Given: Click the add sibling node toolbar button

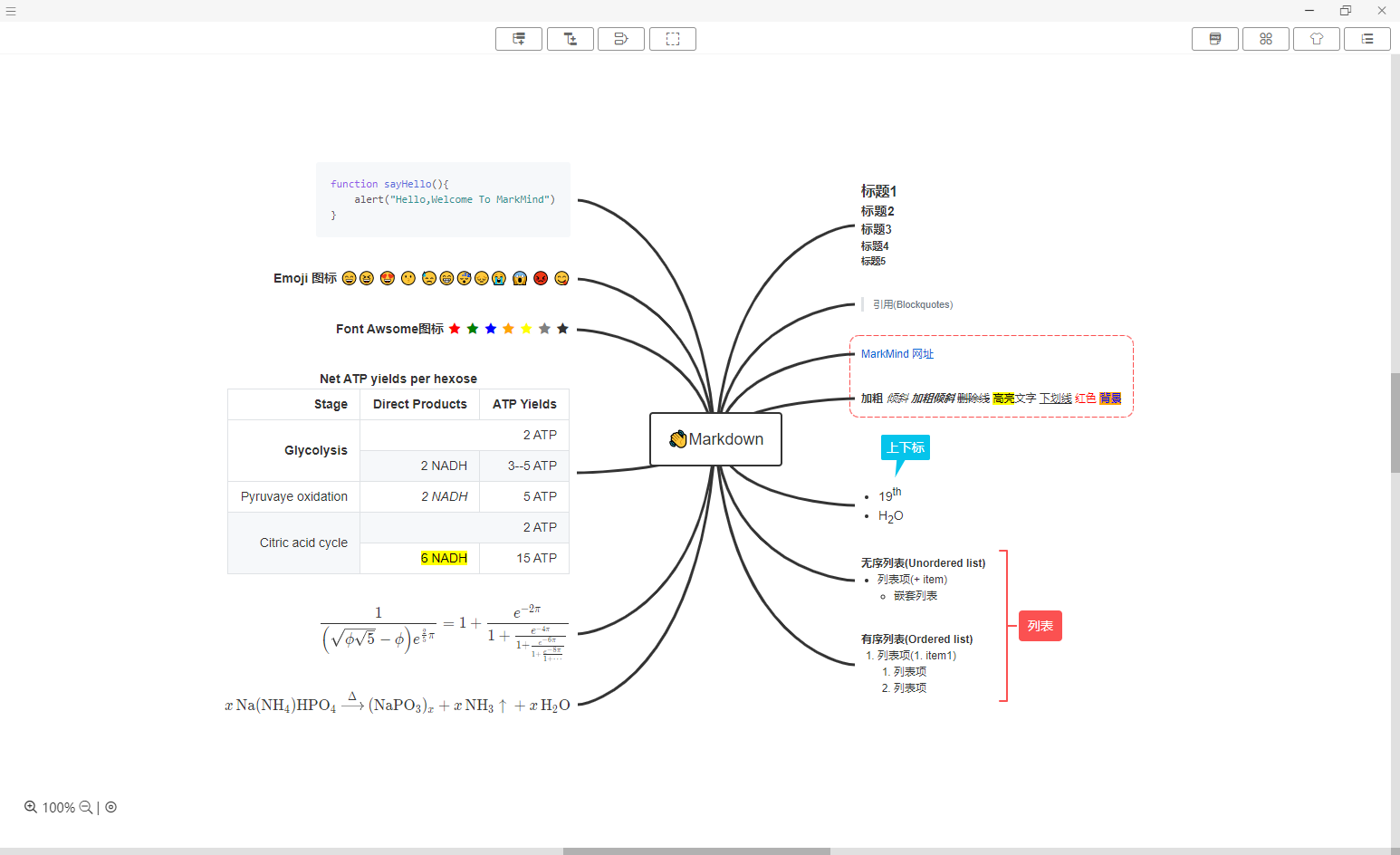Looking at the screenshot, I should [519, 39].
